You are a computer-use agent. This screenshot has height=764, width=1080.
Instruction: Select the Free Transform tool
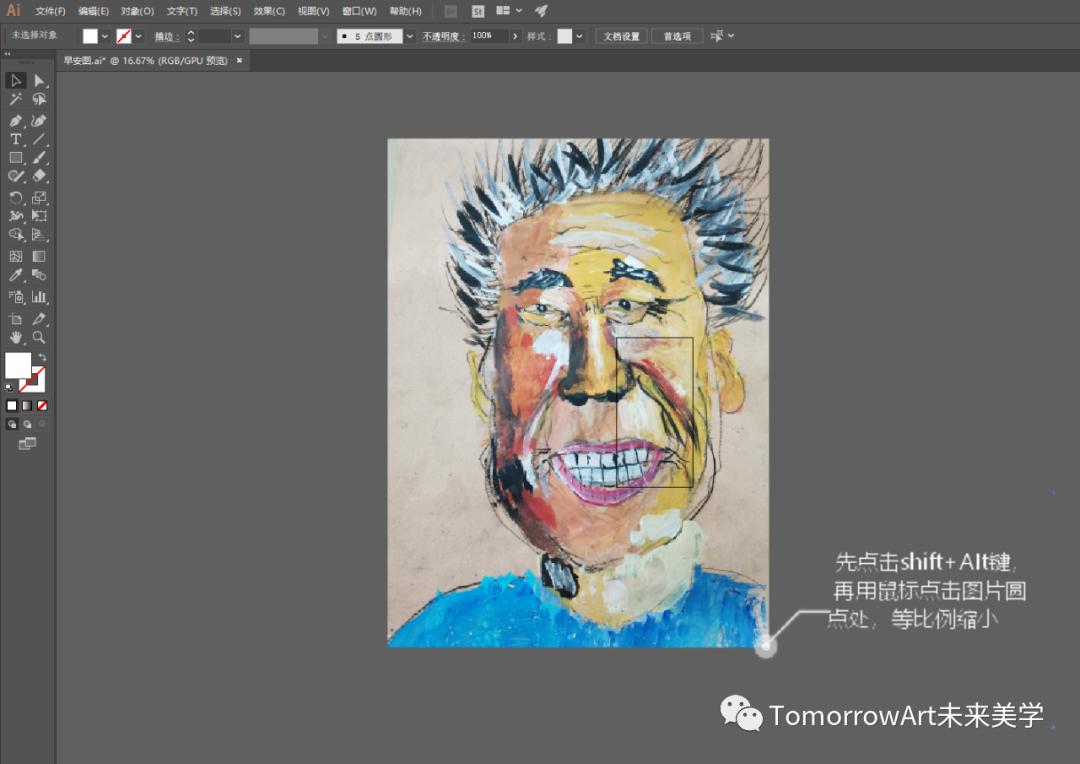[39, 216]
